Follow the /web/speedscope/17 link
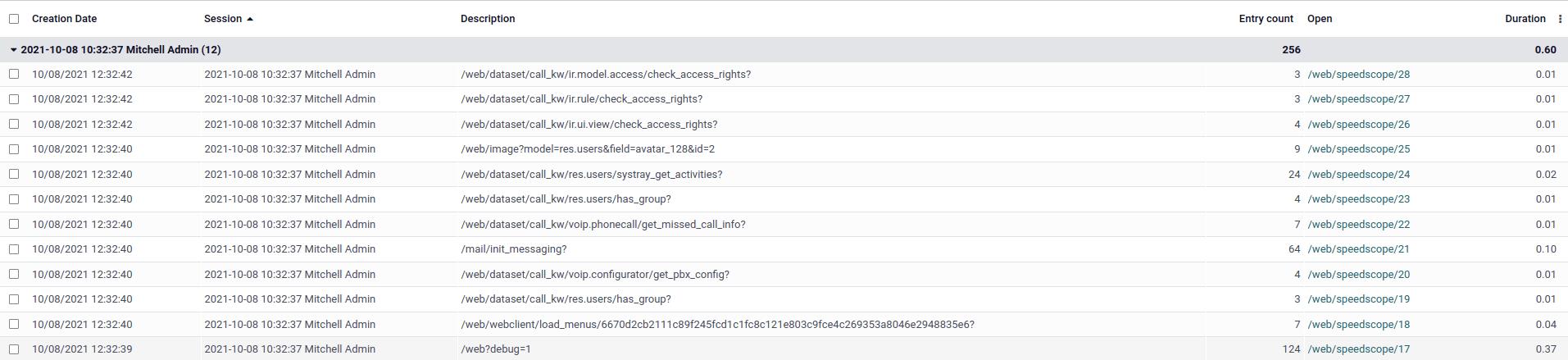Screen dimensions: 1568x360 (1358, 349)
